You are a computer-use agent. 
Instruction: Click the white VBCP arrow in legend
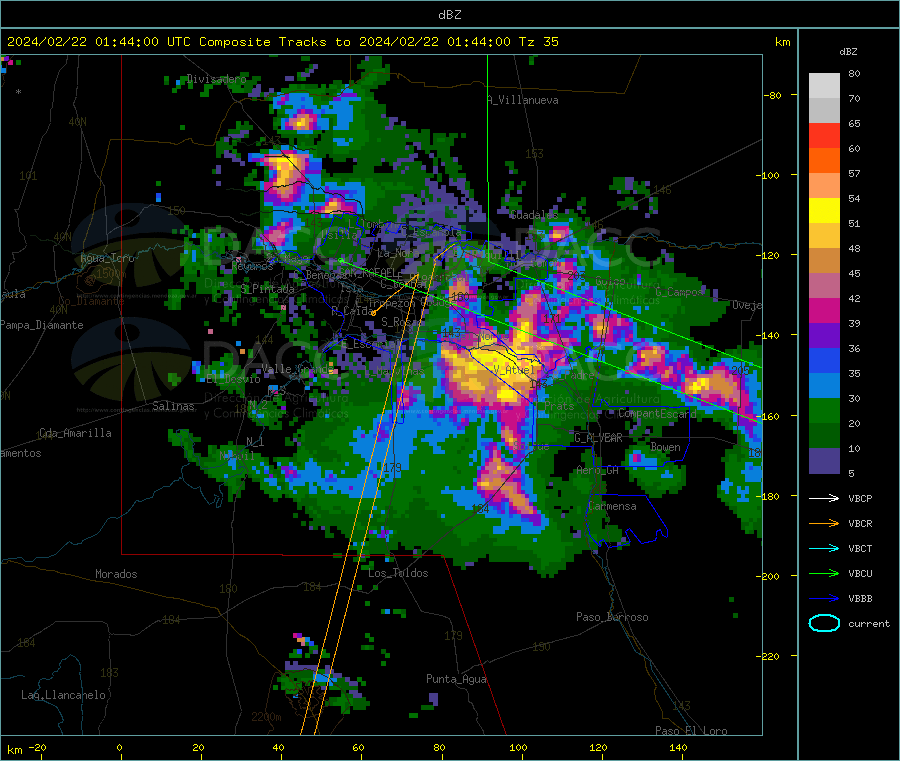pos(824,498)
